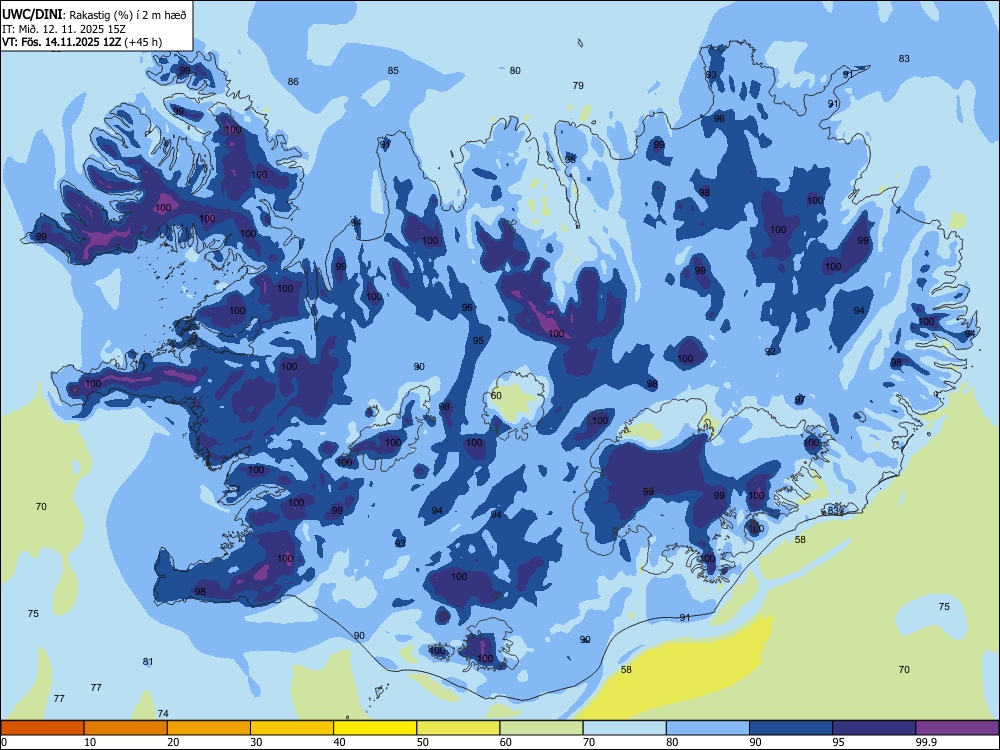
Task: Click the map humidity value 92
Action: coord(770,352)
